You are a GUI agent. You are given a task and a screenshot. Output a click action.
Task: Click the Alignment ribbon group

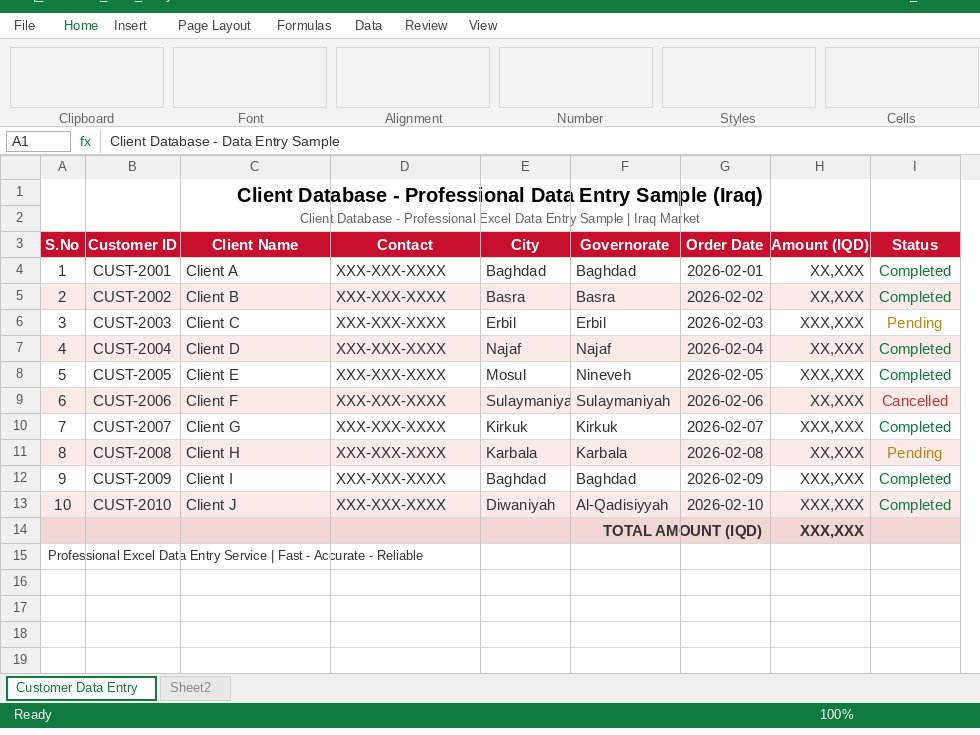413,78
